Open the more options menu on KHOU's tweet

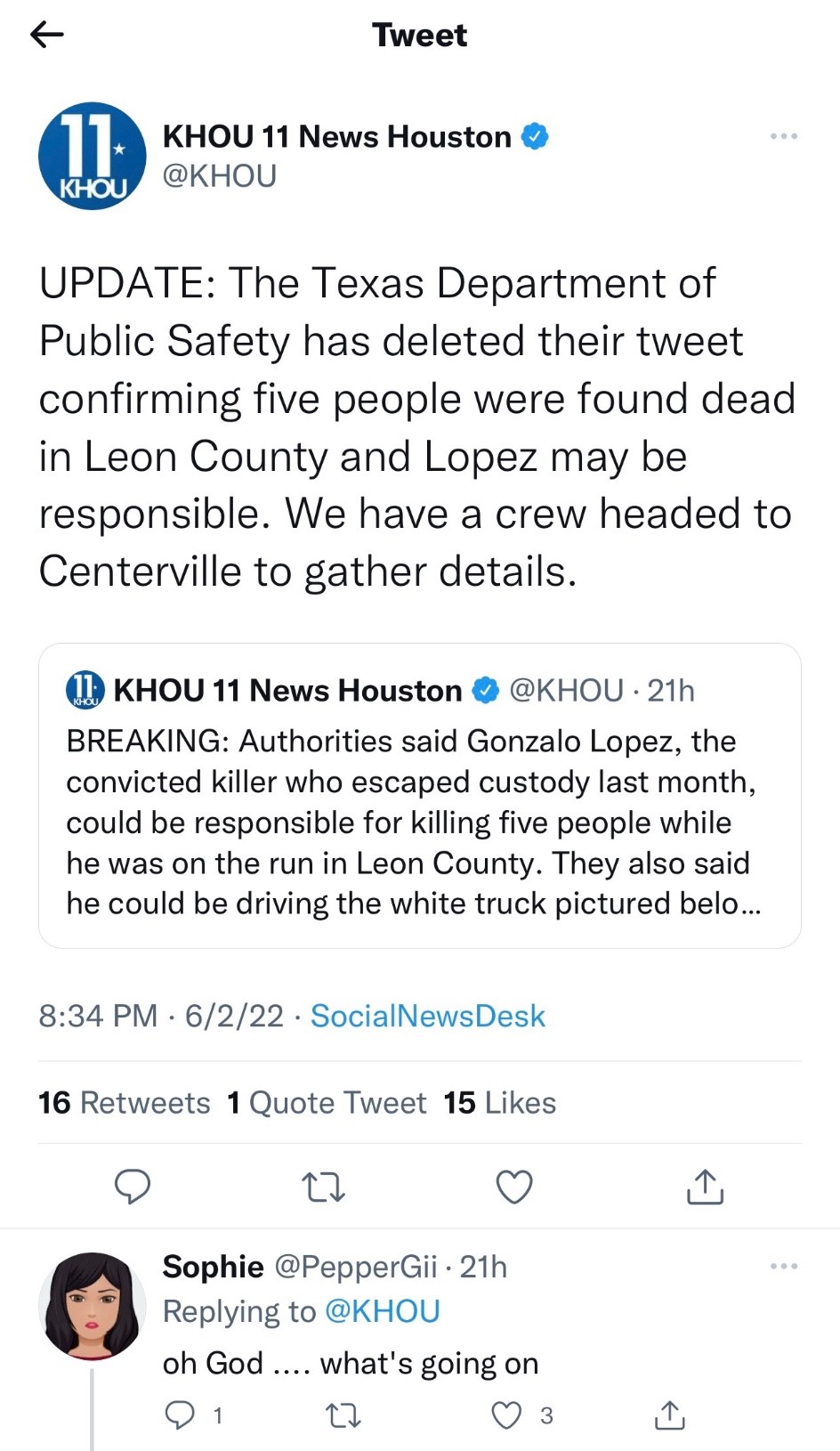pos(783,136)
